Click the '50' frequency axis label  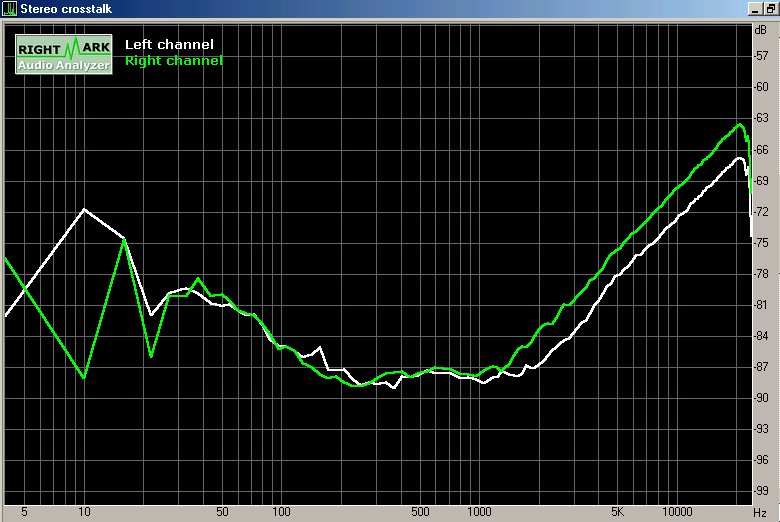[222, 512]
